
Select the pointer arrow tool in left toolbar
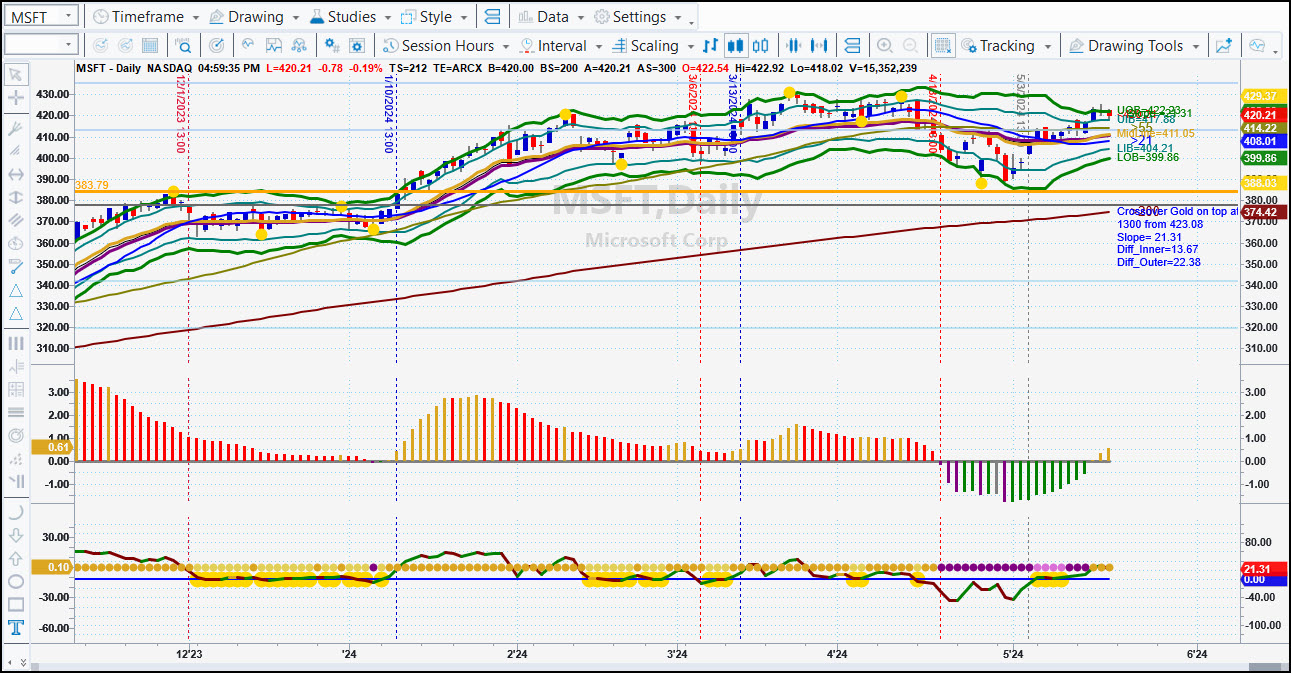coord(16,74)
